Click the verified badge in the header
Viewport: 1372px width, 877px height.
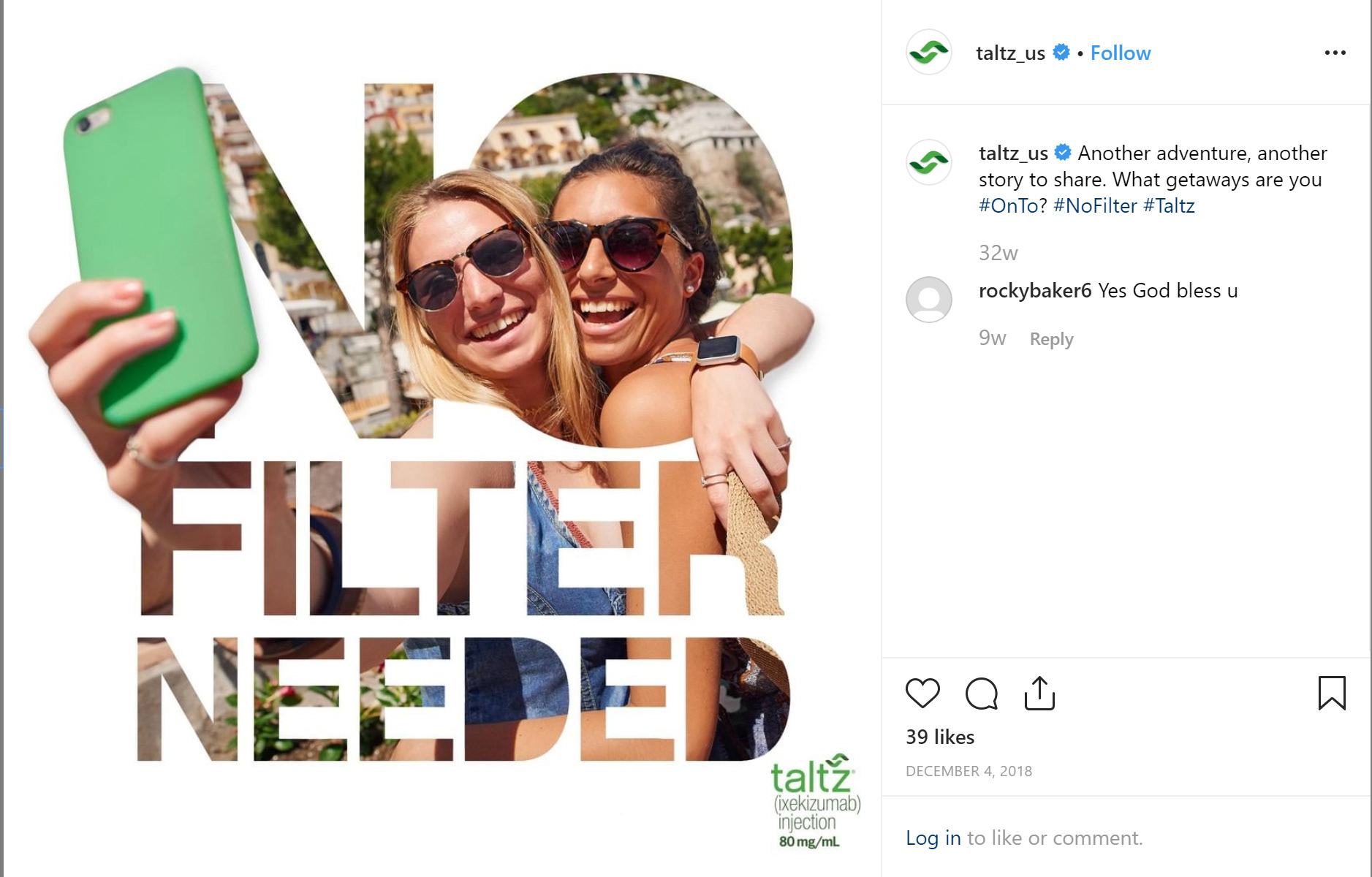click(x=1061, y=52)
